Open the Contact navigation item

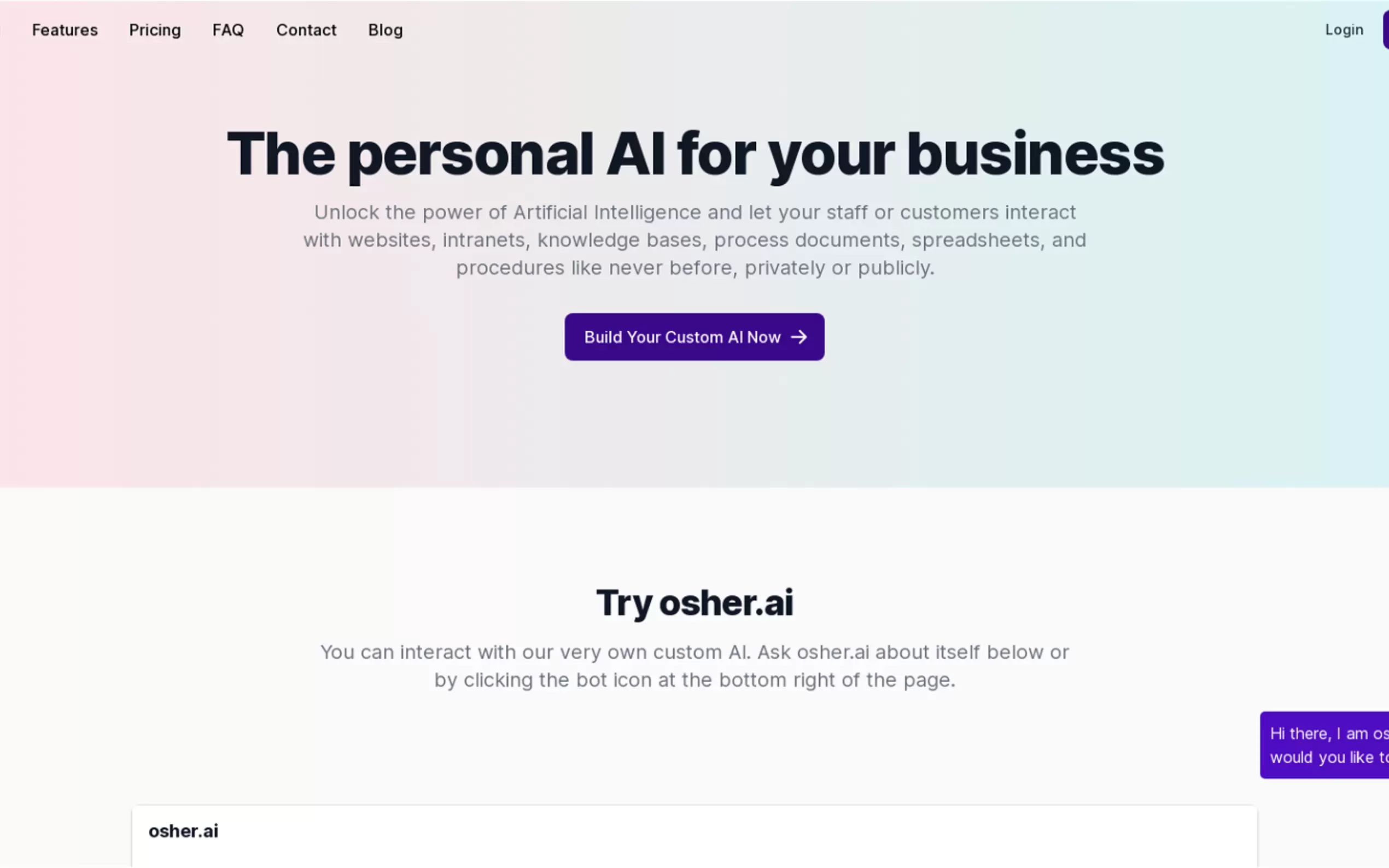point(306,30)
